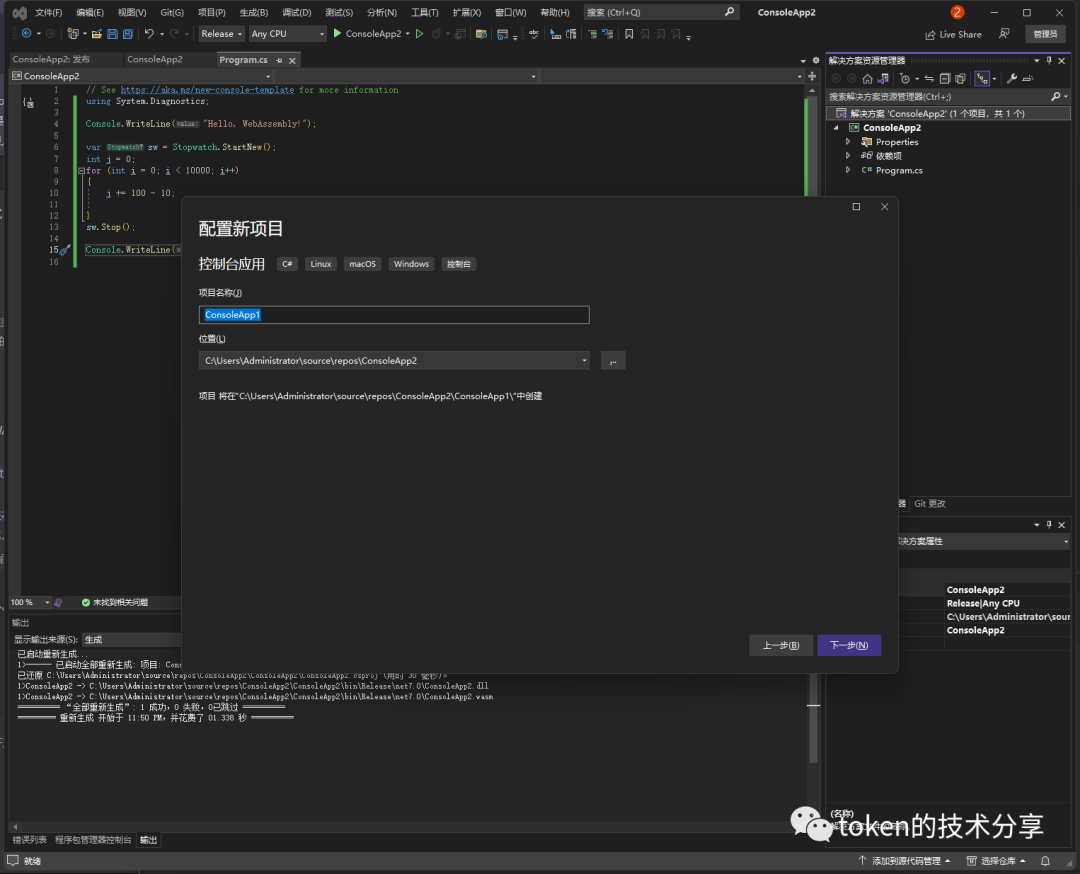Open the feedback icon beside Live Share

pos(1004,34)
